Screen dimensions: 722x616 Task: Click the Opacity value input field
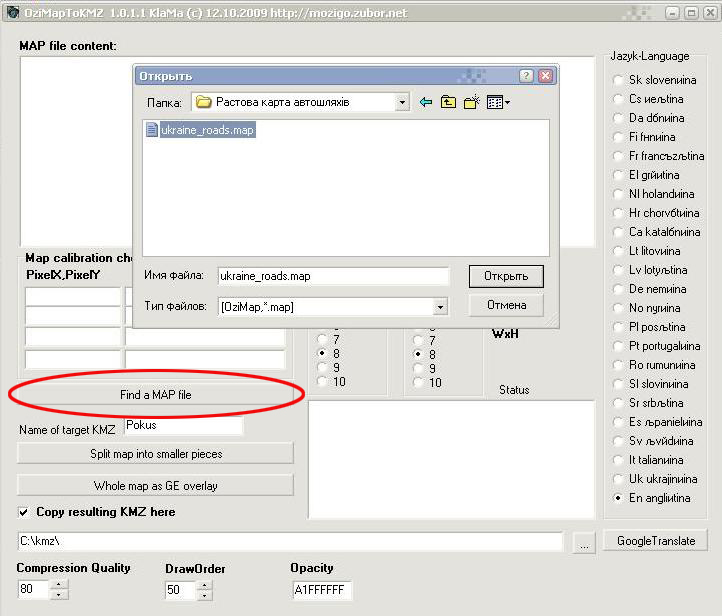coord(322,590)
